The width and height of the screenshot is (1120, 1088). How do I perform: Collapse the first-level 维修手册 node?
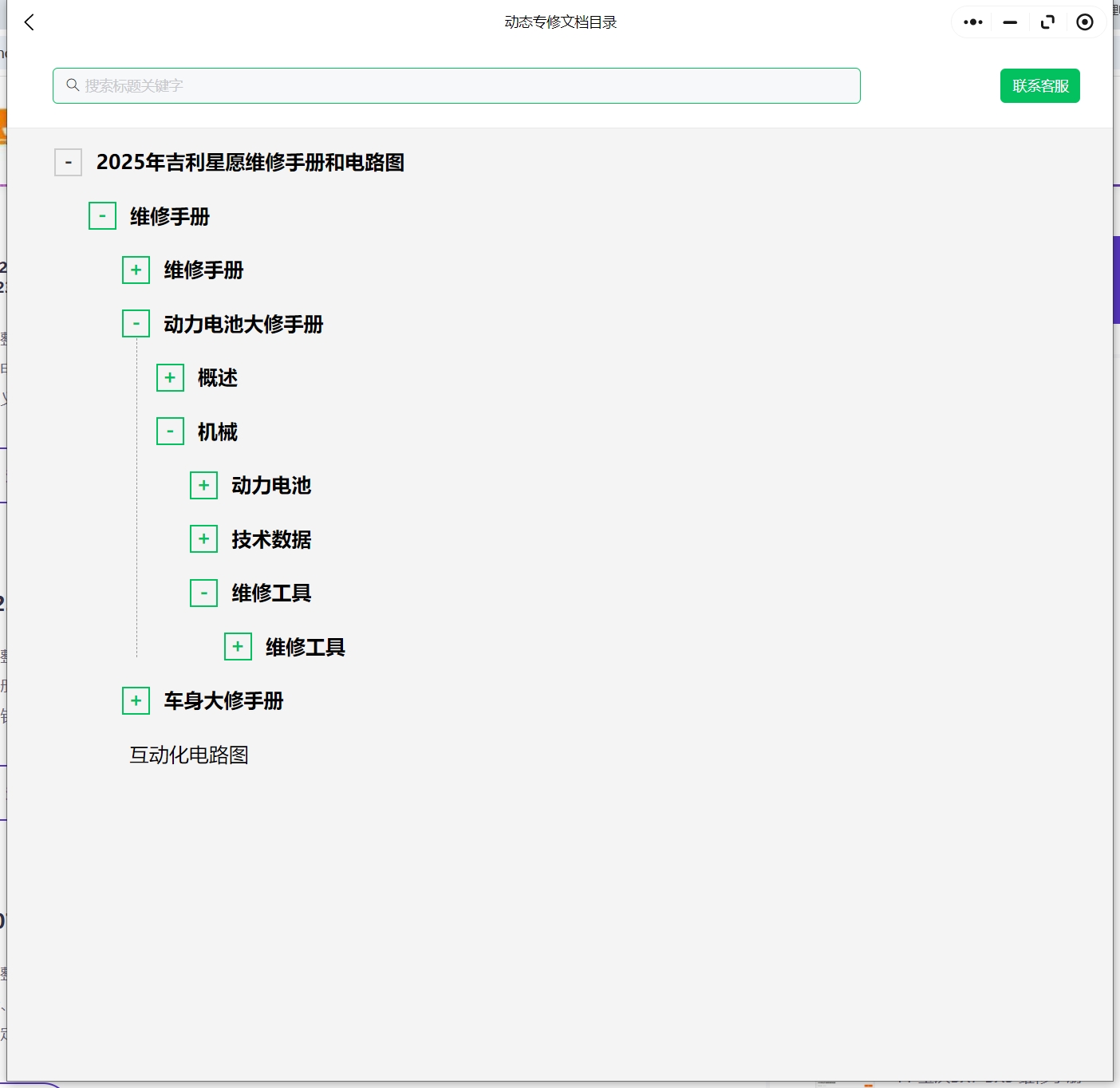click(x=102, y=215)
